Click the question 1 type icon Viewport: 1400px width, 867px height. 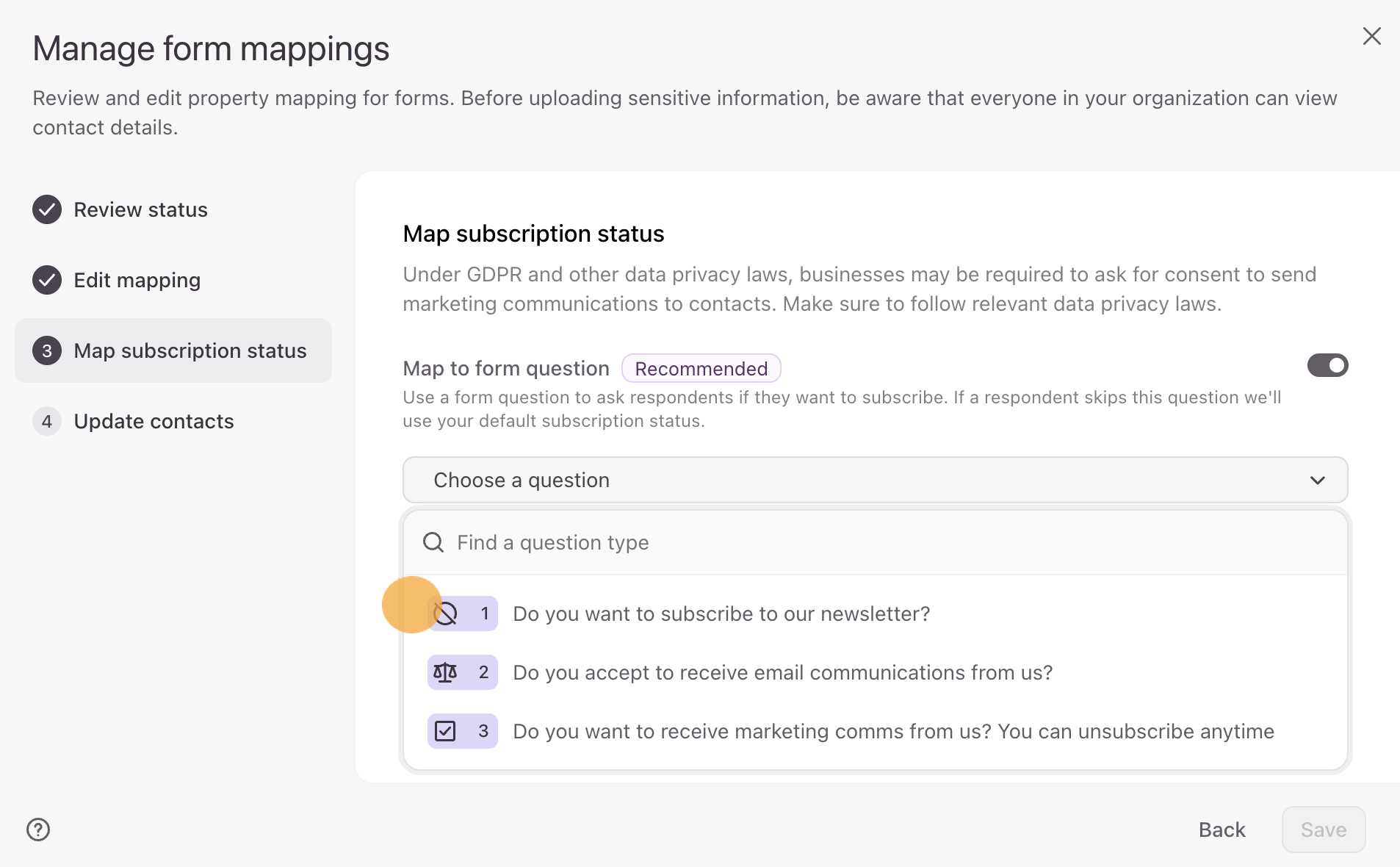pos(446,614)
